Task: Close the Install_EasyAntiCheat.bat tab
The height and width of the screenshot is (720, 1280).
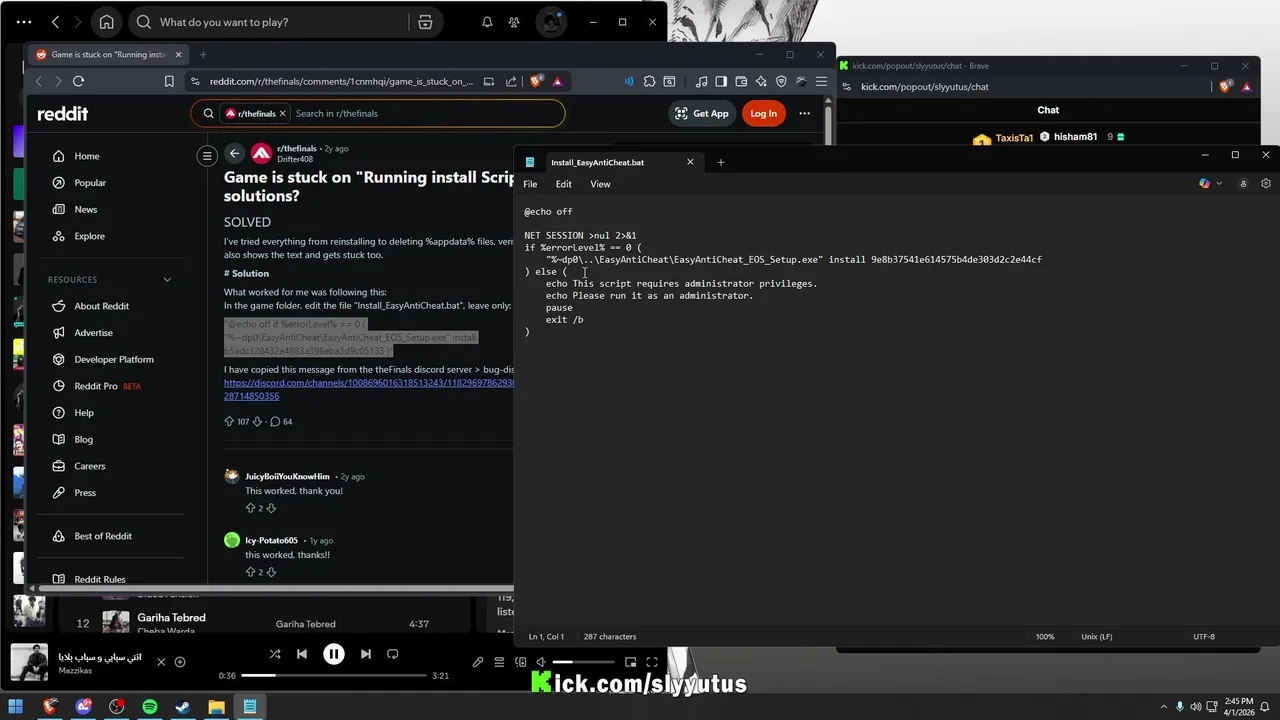Action: [690, 162]
